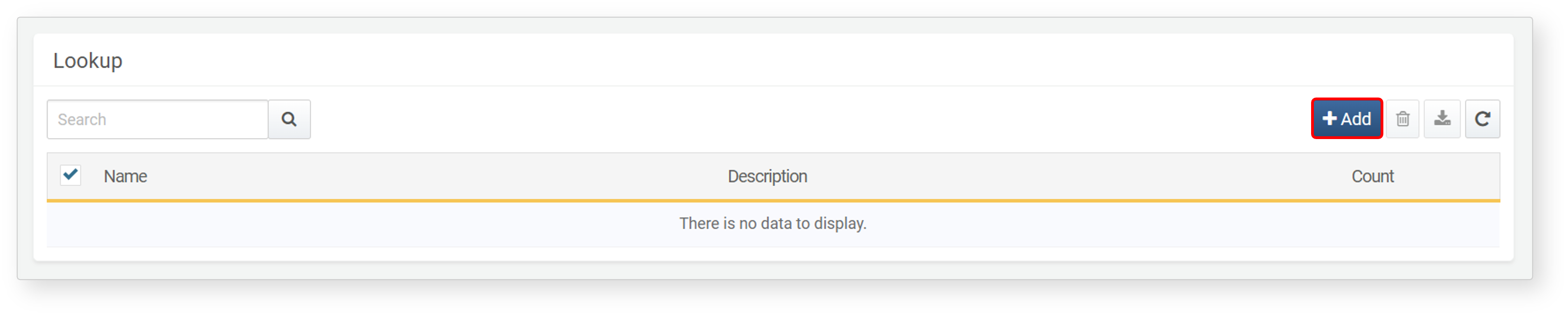Image resolution: width=1568 pixels, height=315 pixels.
Task: Click the circular refresh arrow icon
Action: click(x=1482, y=119)
